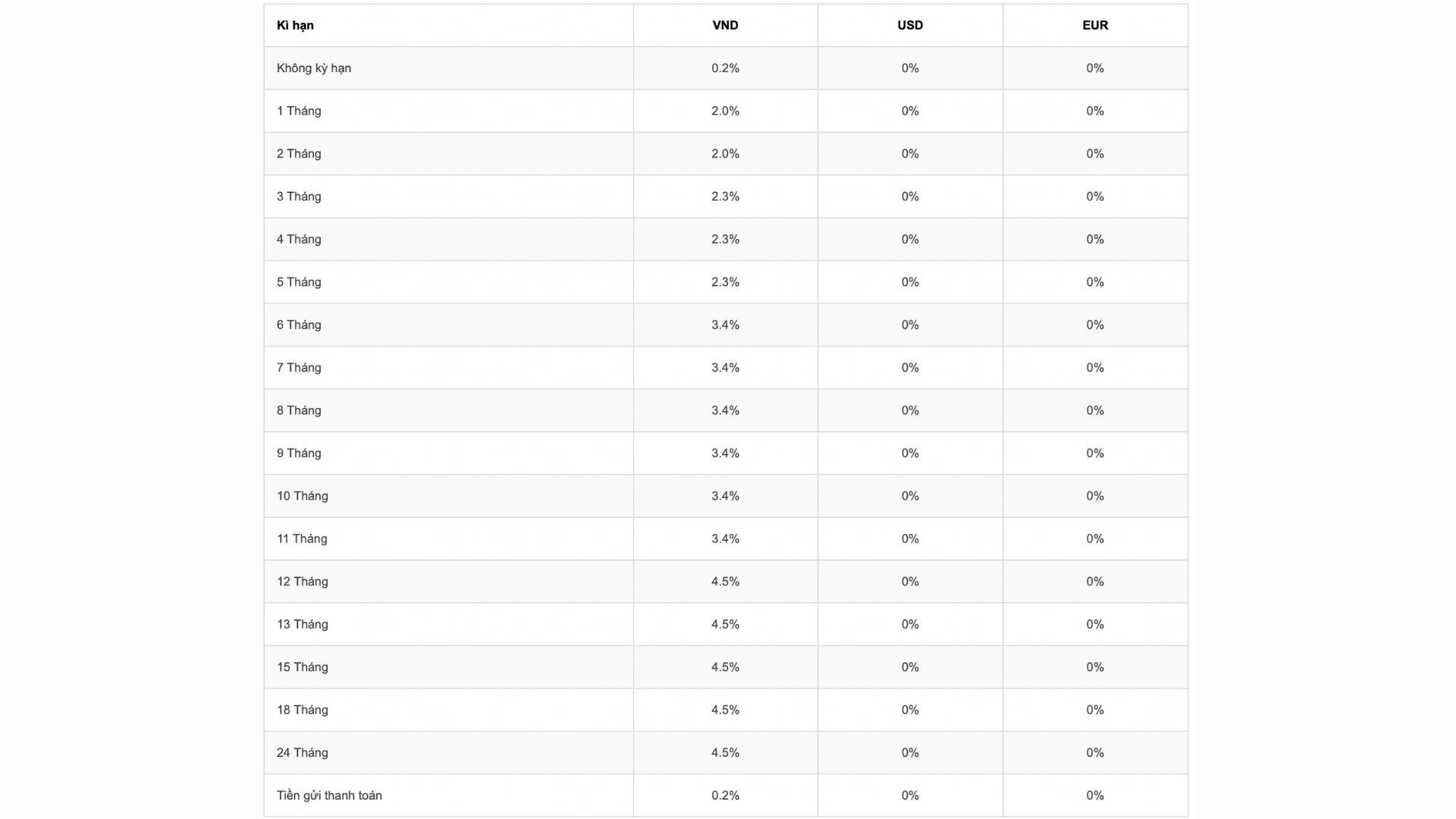
Task: Click the VND column header
Action: [725, 25]
